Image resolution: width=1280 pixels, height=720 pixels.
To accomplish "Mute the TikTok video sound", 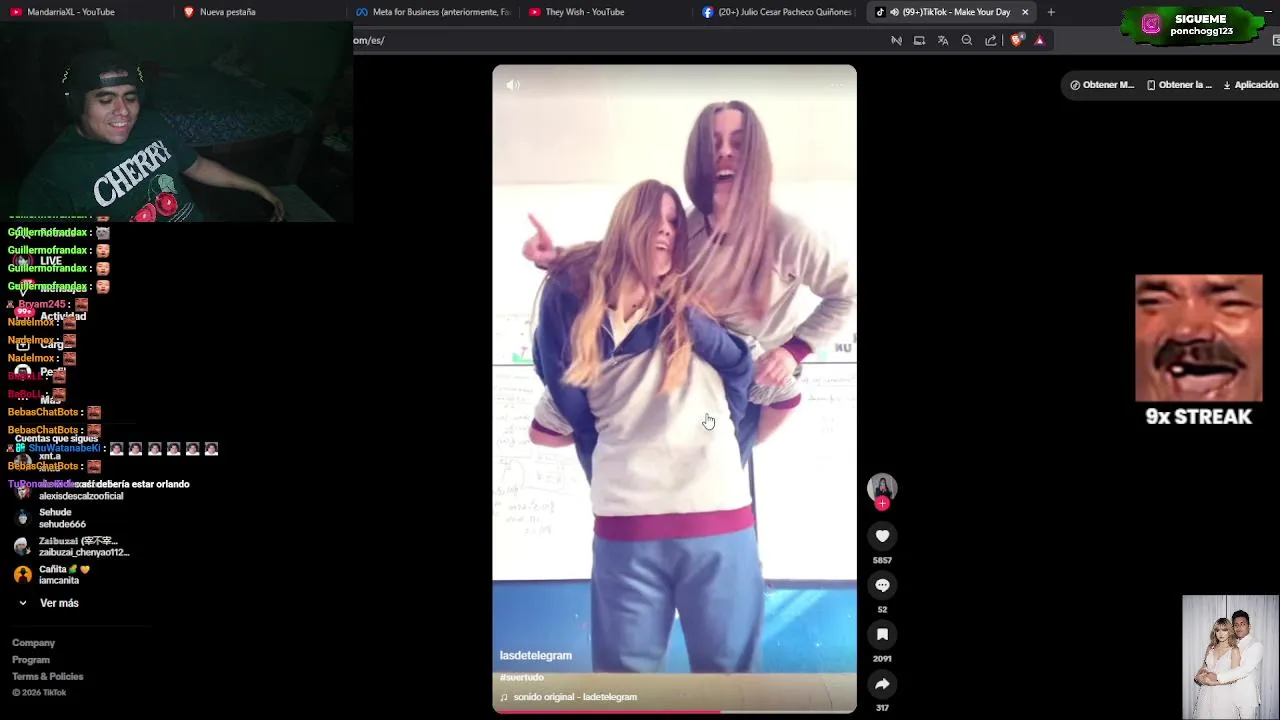I will tap(513, 85).
